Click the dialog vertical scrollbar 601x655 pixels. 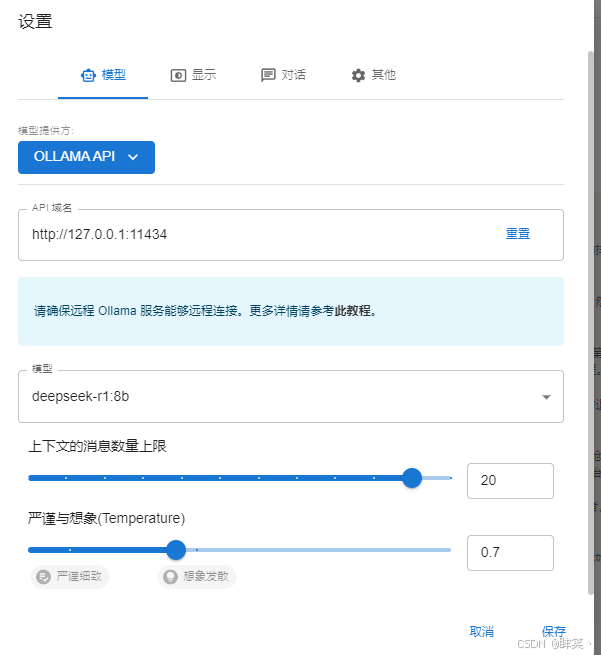point(591,322)
